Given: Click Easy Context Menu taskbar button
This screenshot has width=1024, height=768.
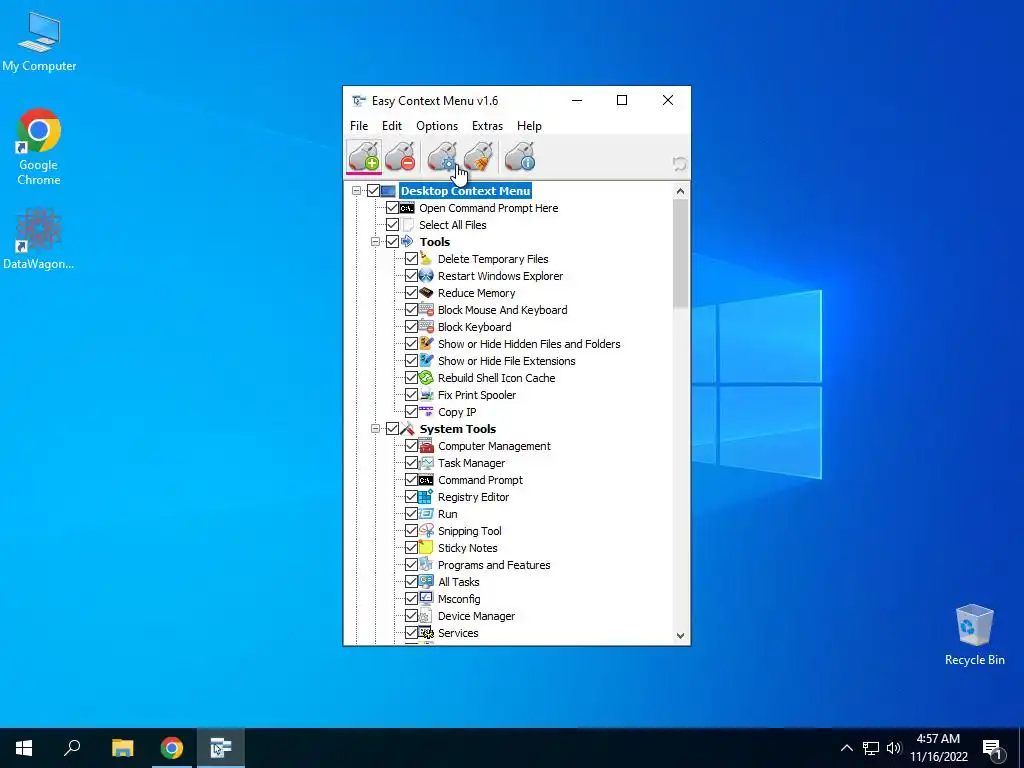Looking at the screenshot, I should [221, 748].
